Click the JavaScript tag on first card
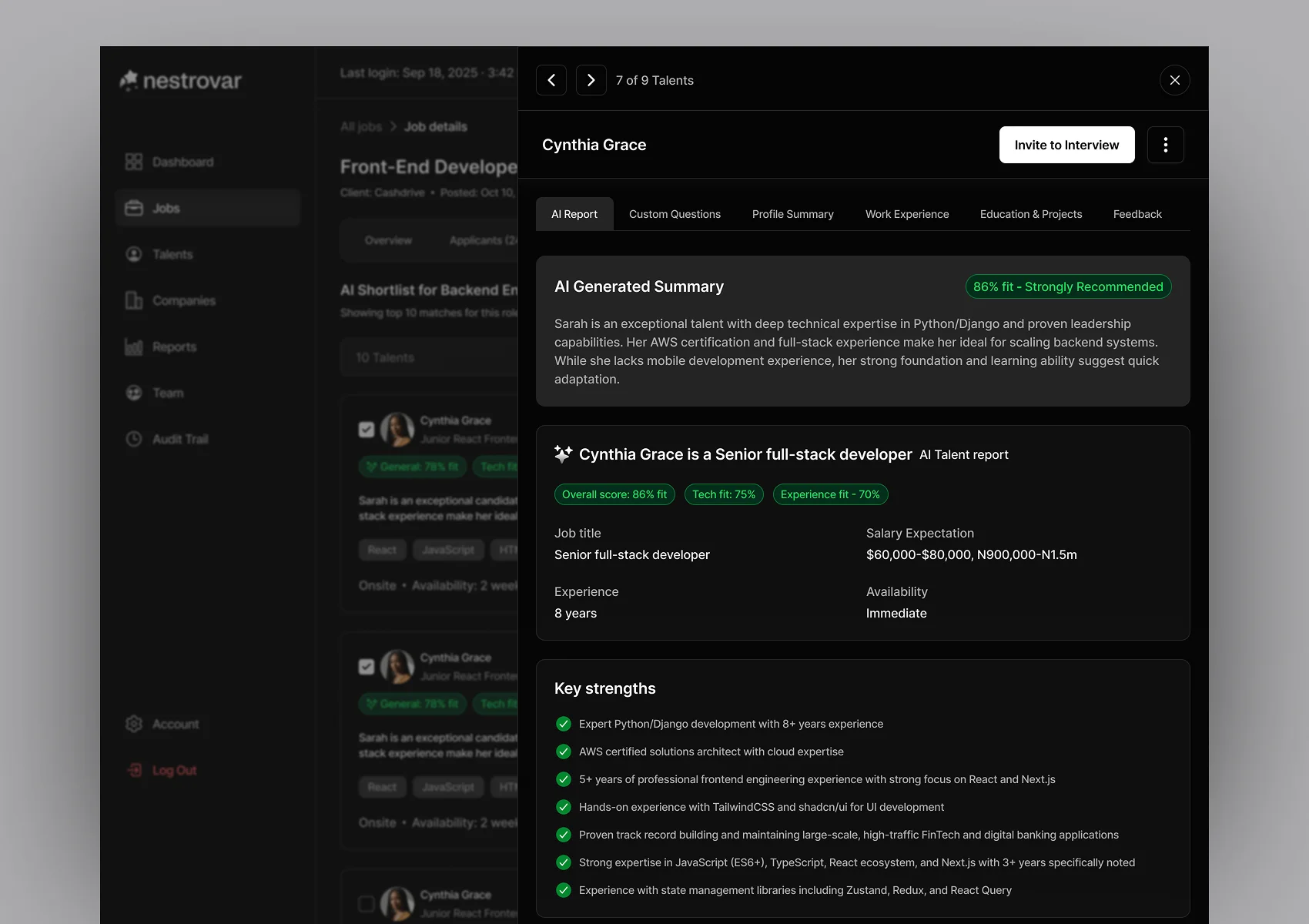Image resolution: width=1309 pixels, height=924 pixels. point(448,550)
